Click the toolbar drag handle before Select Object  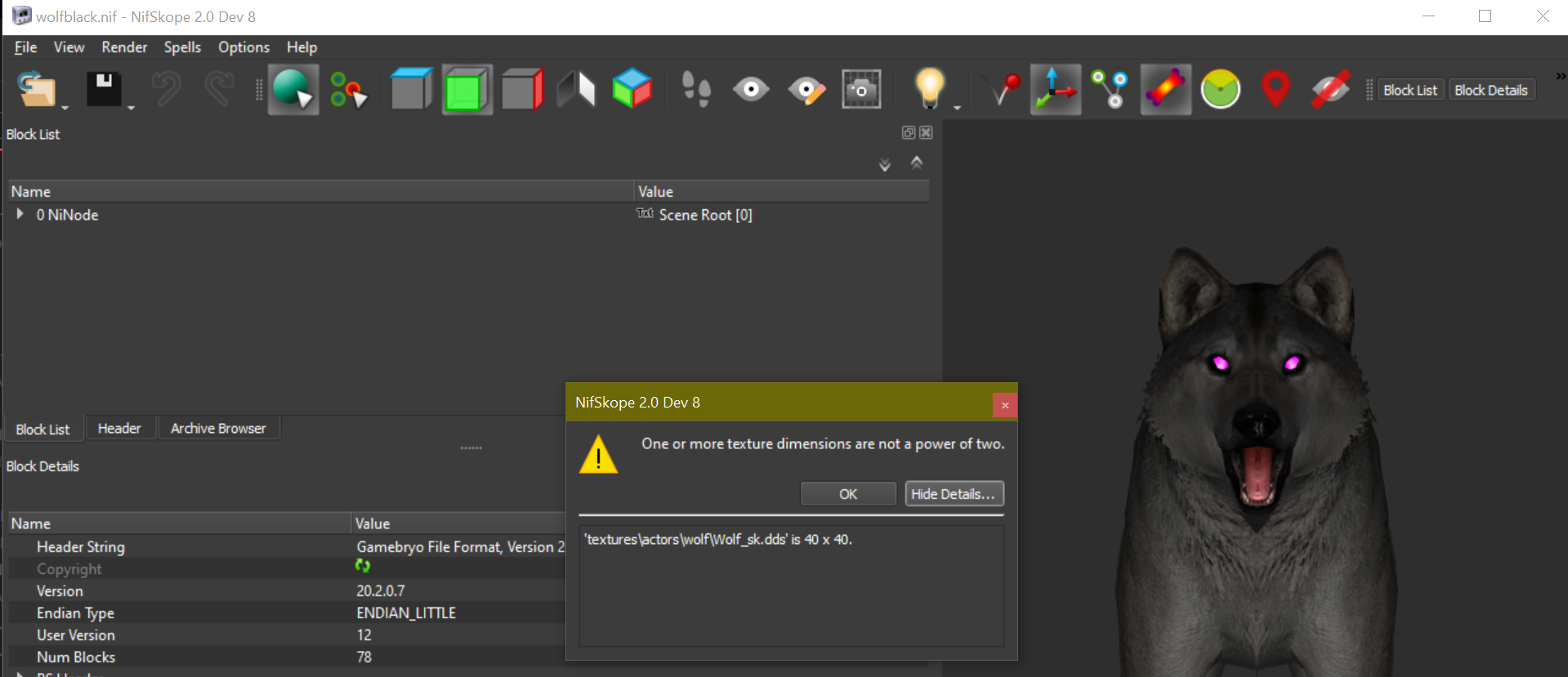pos(259,90)
